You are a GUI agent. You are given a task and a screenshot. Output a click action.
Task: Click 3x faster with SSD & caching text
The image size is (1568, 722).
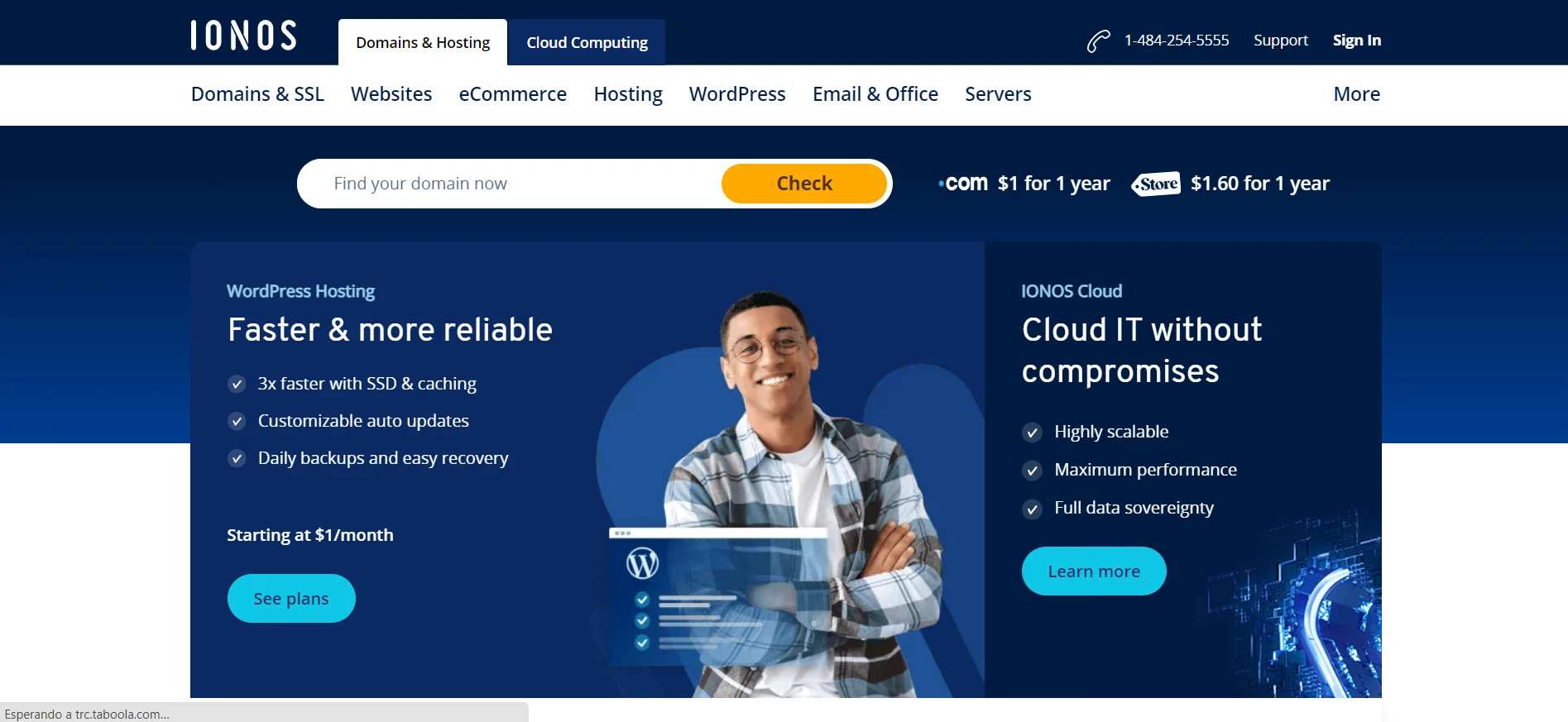(367, 384)
